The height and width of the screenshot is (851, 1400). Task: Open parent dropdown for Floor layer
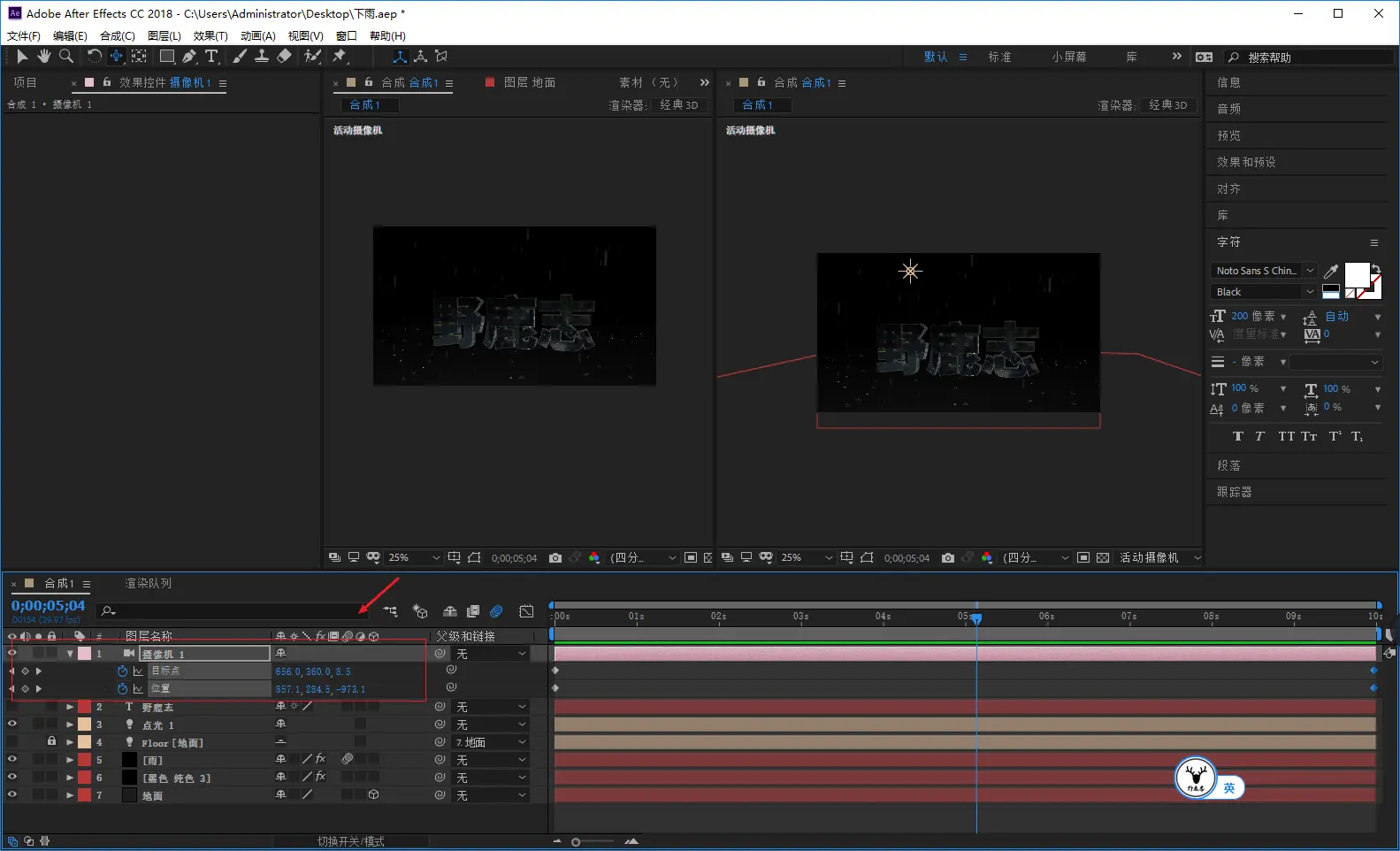coord(491,742)
